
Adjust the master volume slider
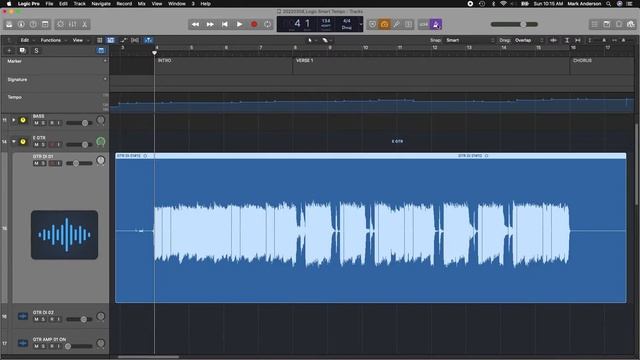click(x=514, y=24)
